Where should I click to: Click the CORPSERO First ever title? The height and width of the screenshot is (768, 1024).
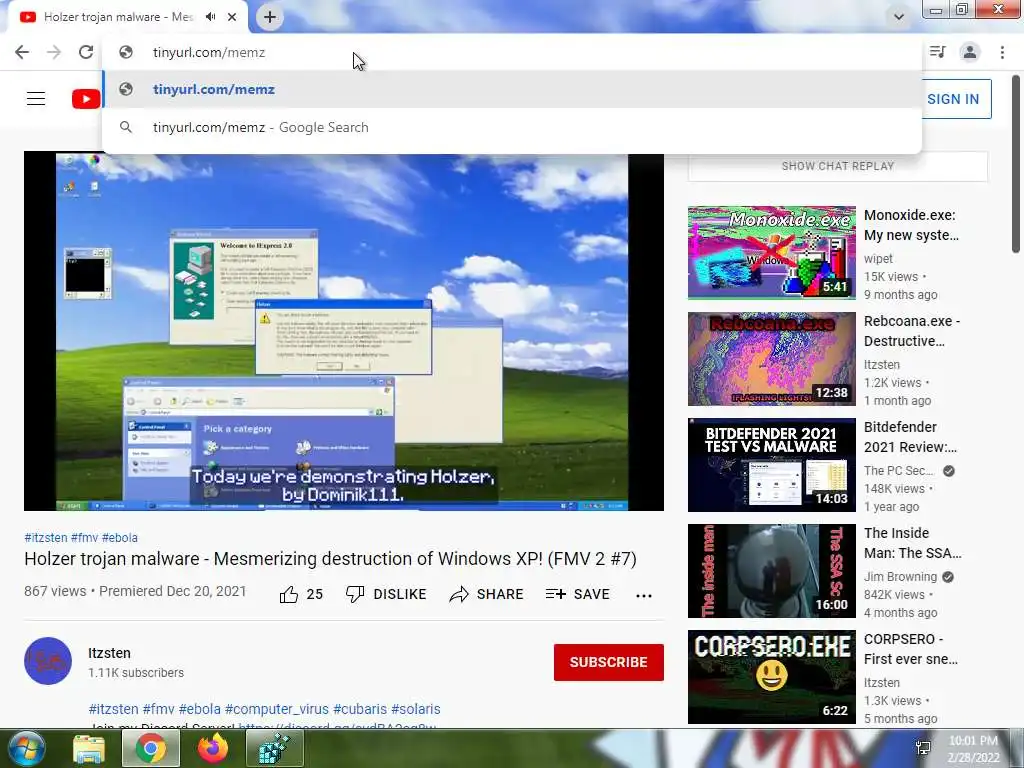tap(911, 648)
